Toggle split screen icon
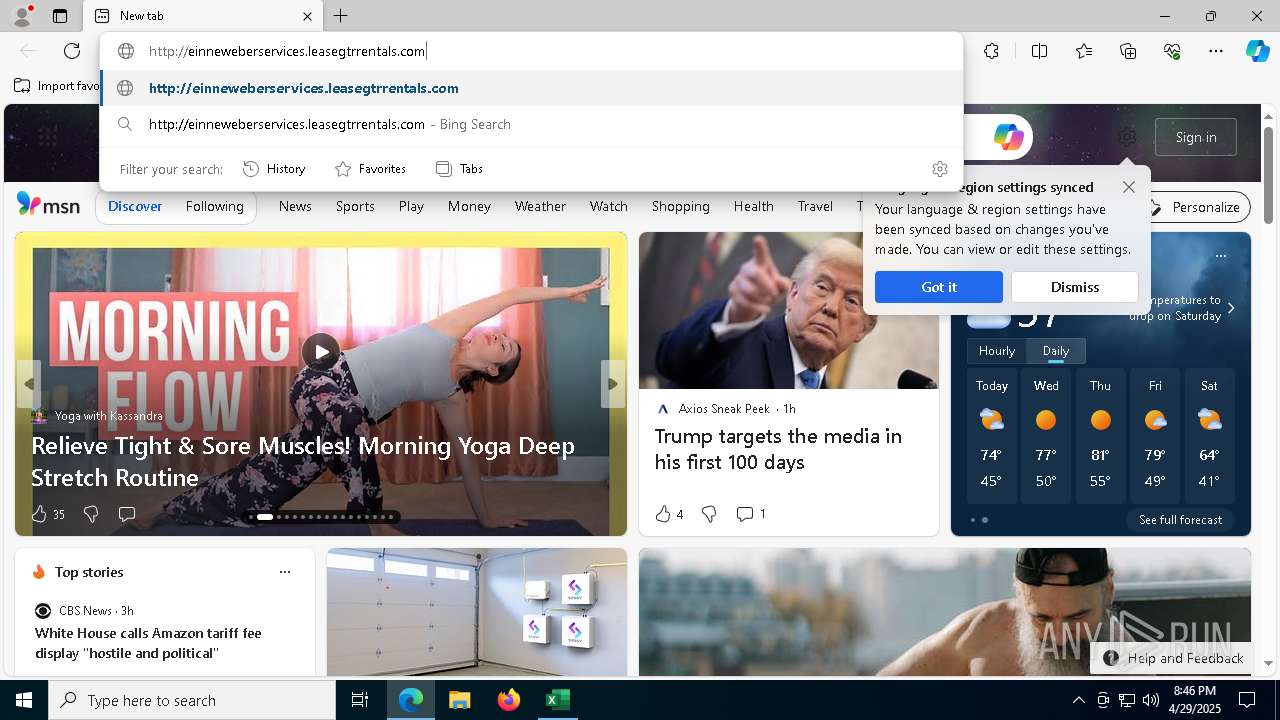The image size is (1280, 720). pos(1039,51)
